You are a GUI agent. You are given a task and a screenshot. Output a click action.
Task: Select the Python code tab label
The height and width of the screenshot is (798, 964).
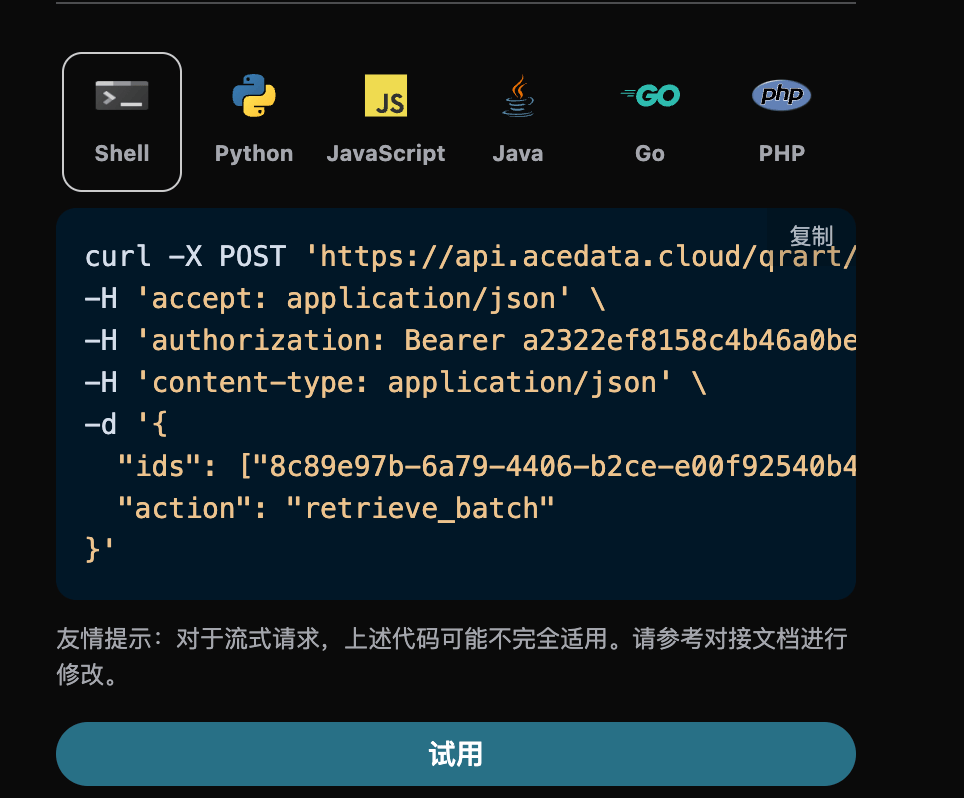[x=254, y=154]
